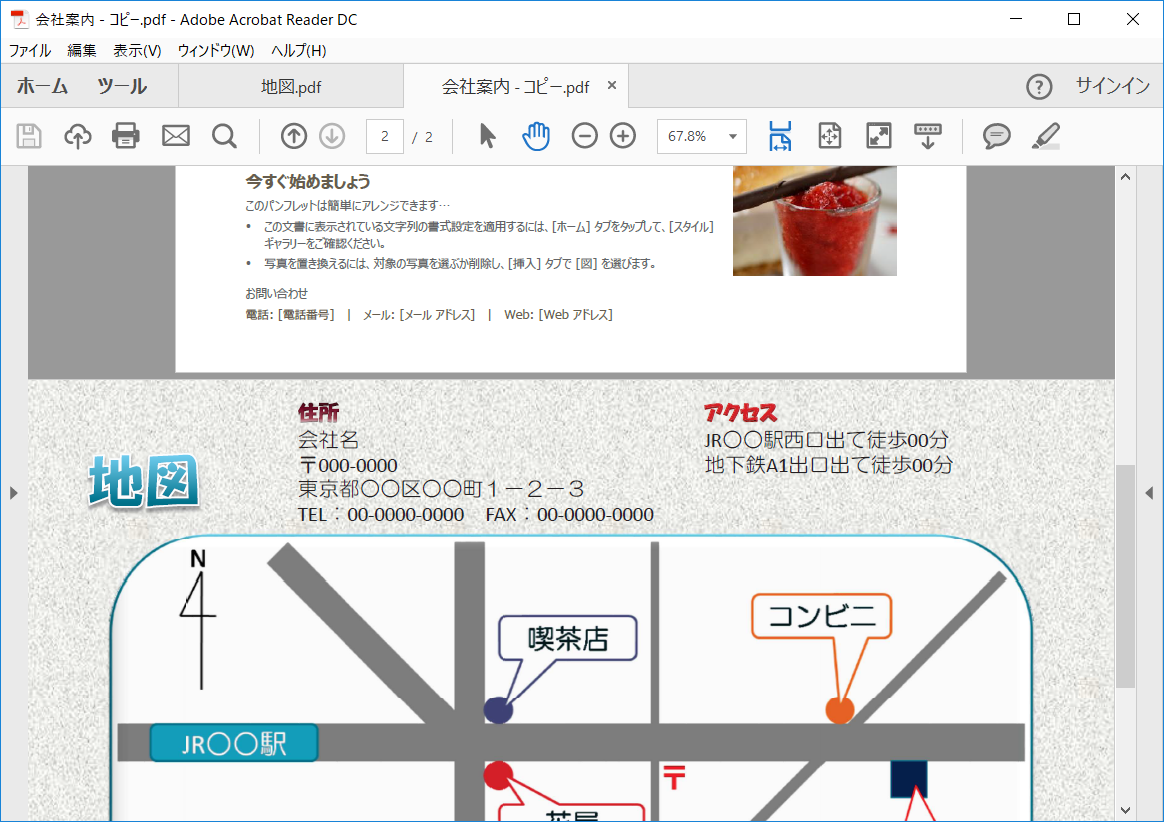Switch to the Selection arrow tool

486,135
